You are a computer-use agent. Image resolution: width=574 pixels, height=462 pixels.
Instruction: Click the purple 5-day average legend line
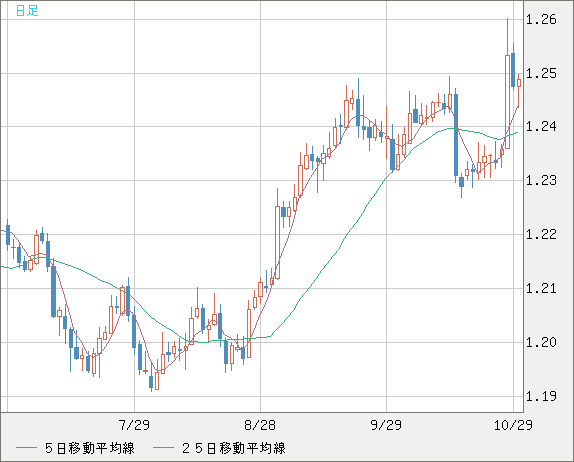pos(26,448)
